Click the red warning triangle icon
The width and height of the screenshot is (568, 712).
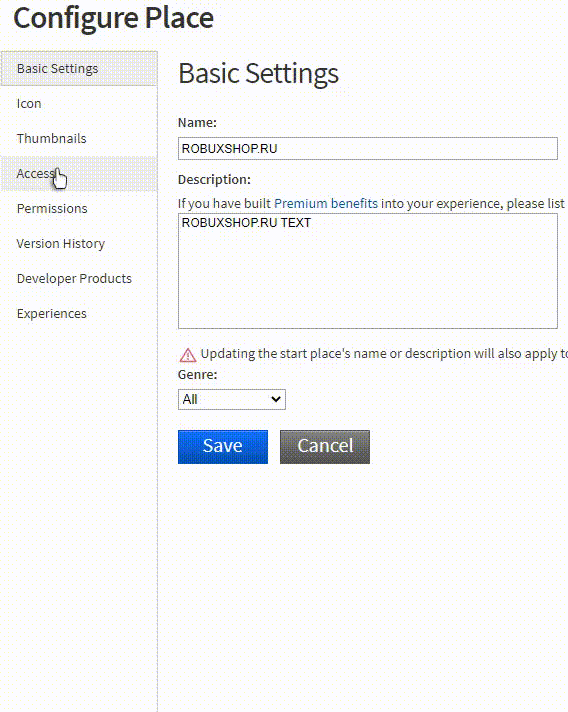pyautogui.click(x=188, y=355)
